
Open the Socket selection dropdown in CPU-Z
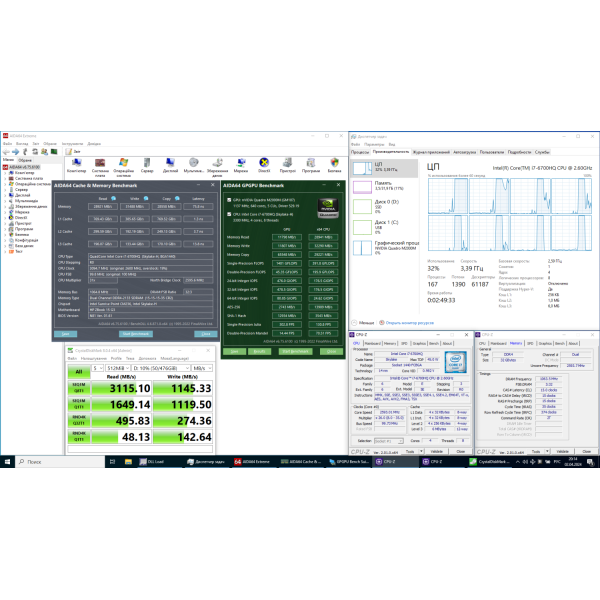tap(389, 441)
